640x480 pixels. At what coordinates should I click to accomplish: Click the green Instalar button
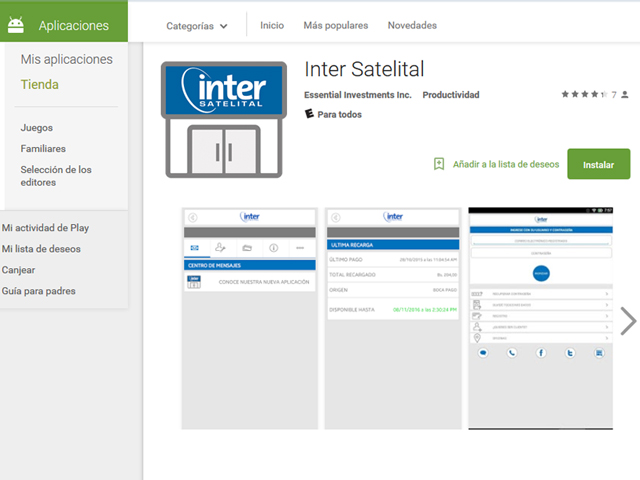coord(598,164)
